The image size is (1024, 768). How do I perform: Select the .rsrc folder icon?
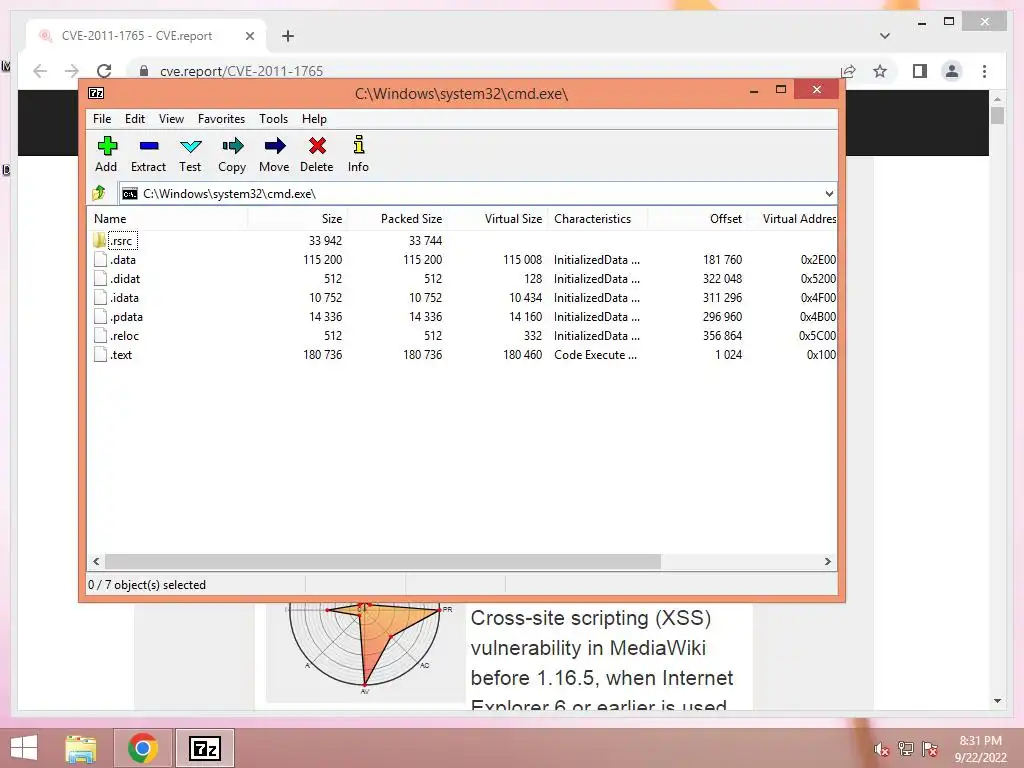[x=99, y=240]
